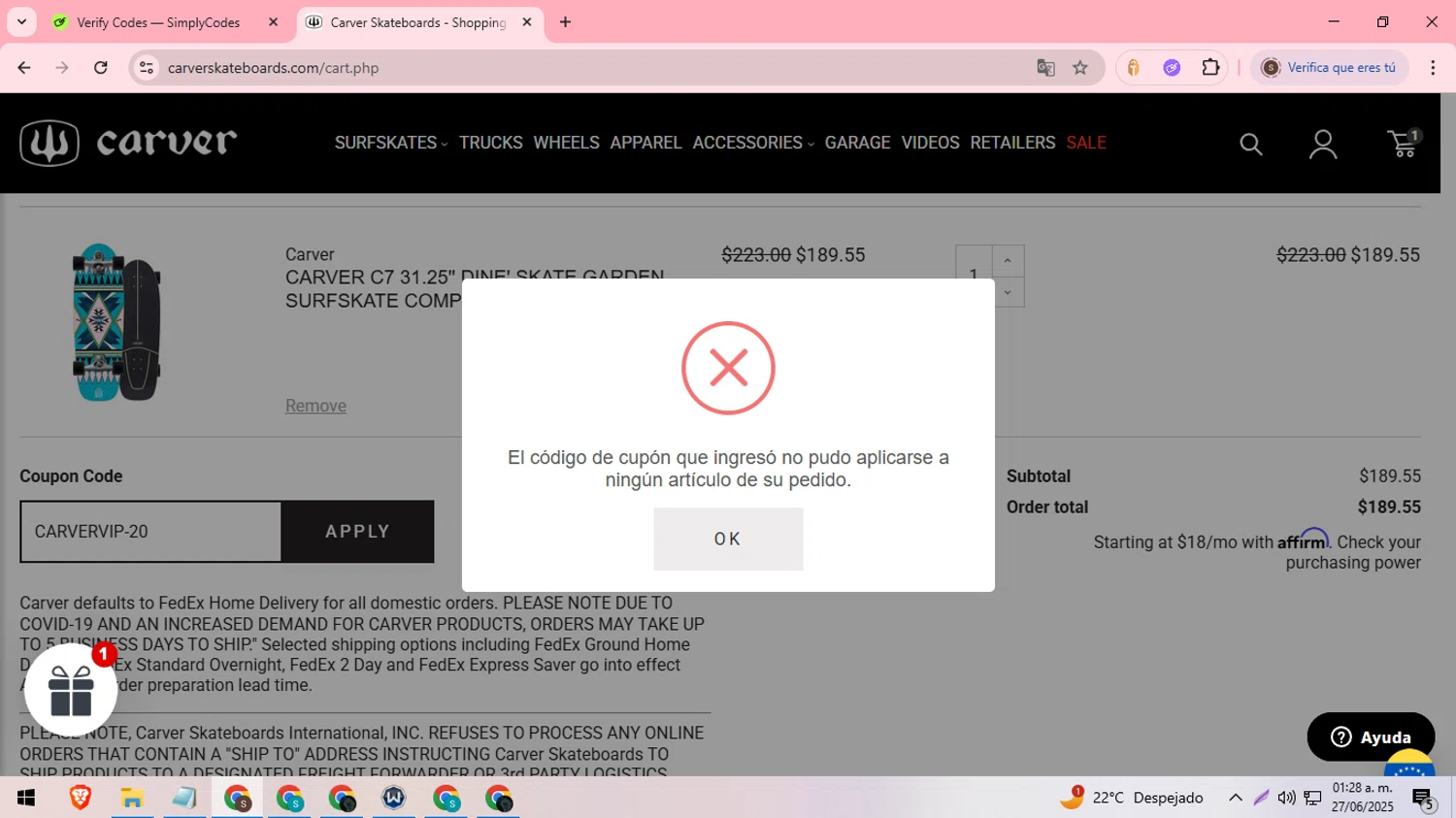This screenshot has height=818, width=1456.
Task: Open the SALE menu item
Action: coord(1086,143)
